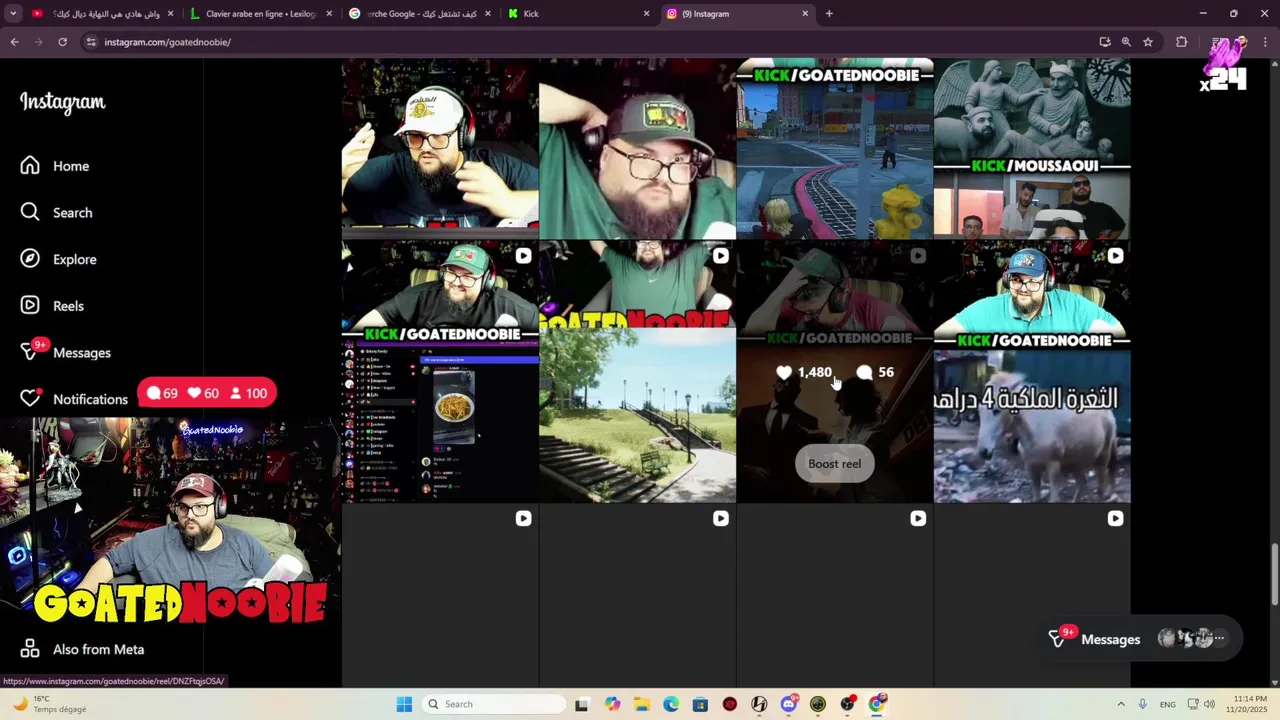Open the park stairs scenery reel
The width and height of the screenshot is (1280, 720).
pyautogui.click(x=637, y=372)
